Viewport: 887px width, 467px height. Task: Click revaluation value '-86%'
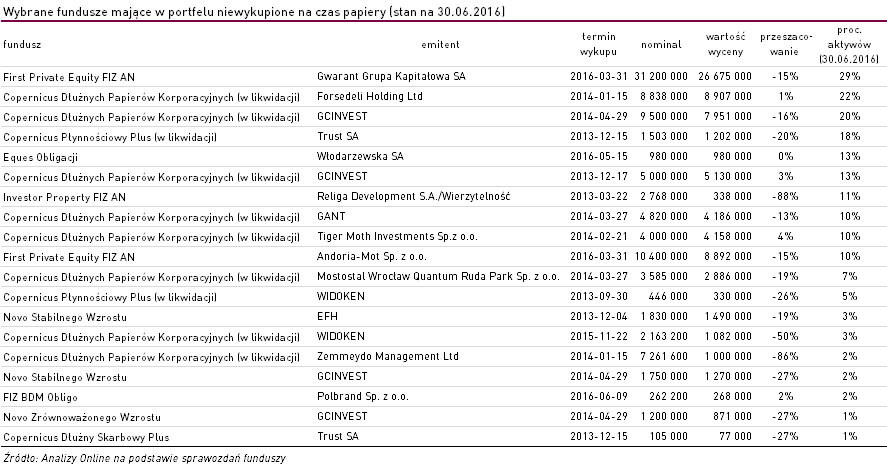[785, 356]
